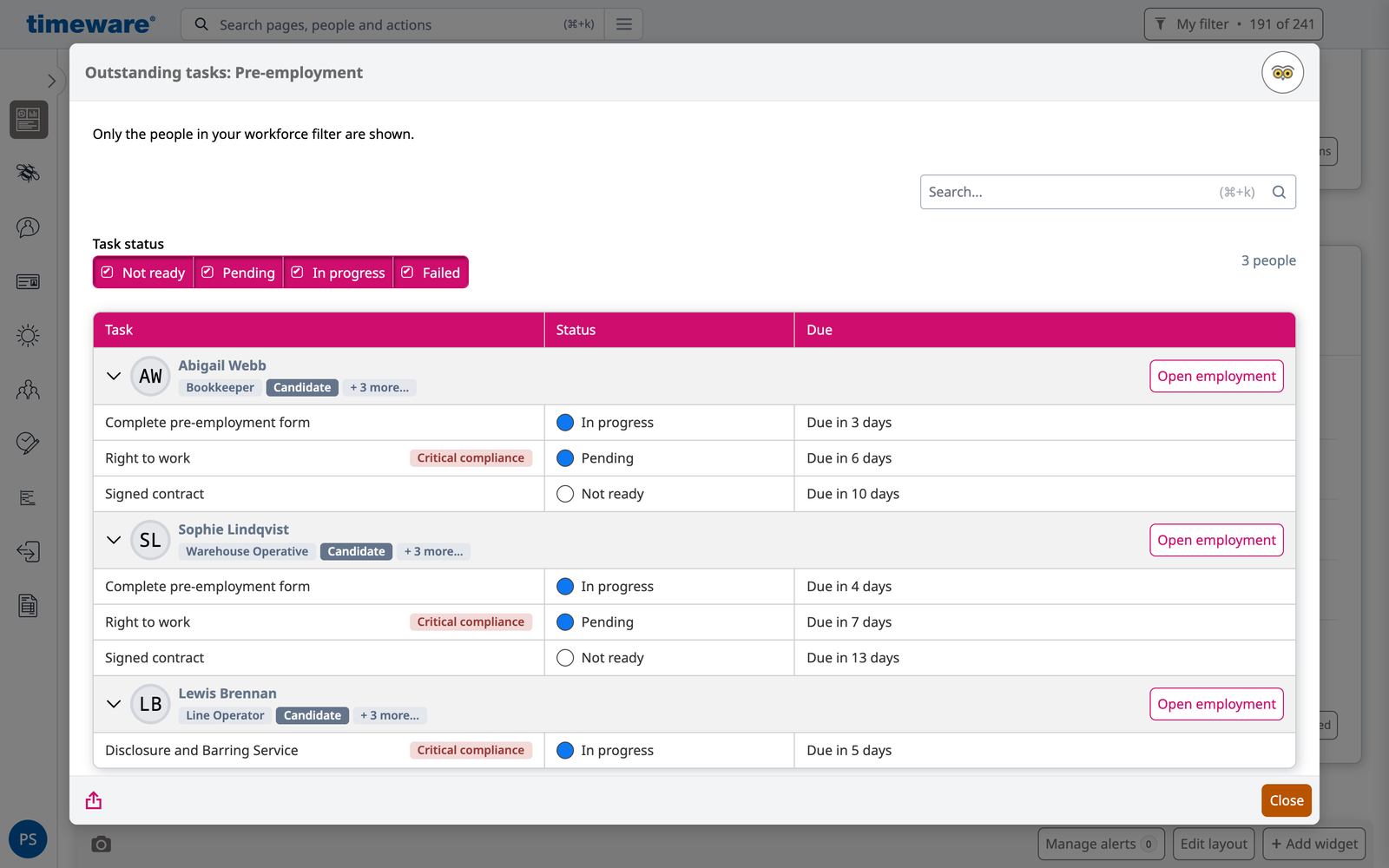Image resolution: width=1389 pixels, height=868 pixels.
Task: Open the sun icon in sidebar
Action: [x=29, y=335]
